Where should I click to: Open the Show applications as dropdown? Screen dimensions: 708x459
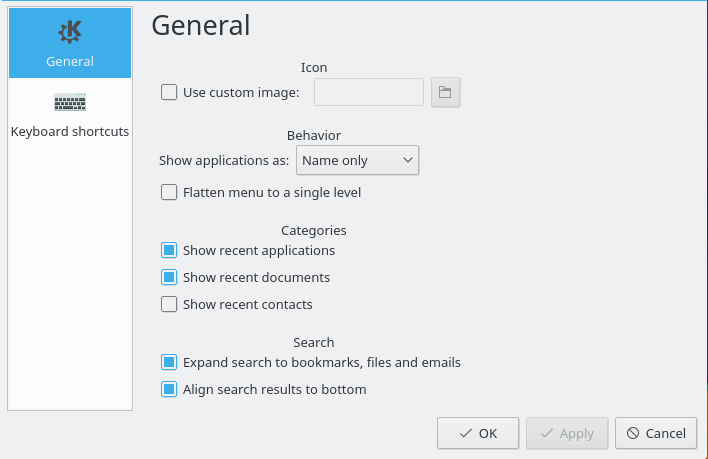356,160
